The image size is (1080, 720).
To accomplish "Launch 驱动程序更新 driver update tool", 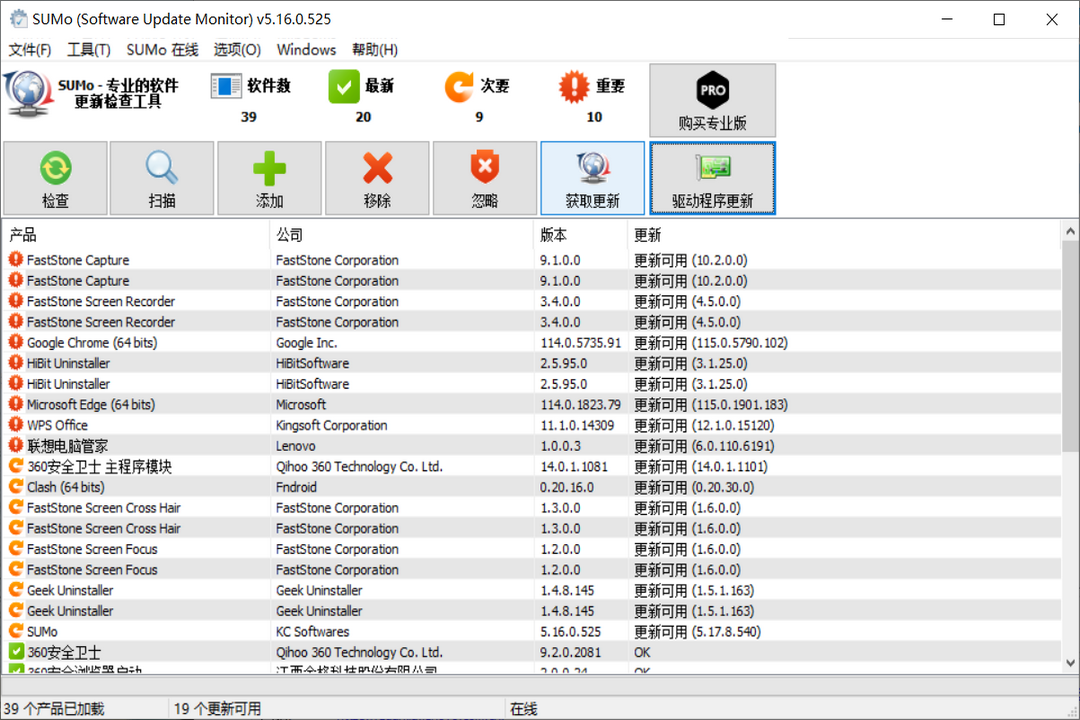I will (x=712, y=178).
